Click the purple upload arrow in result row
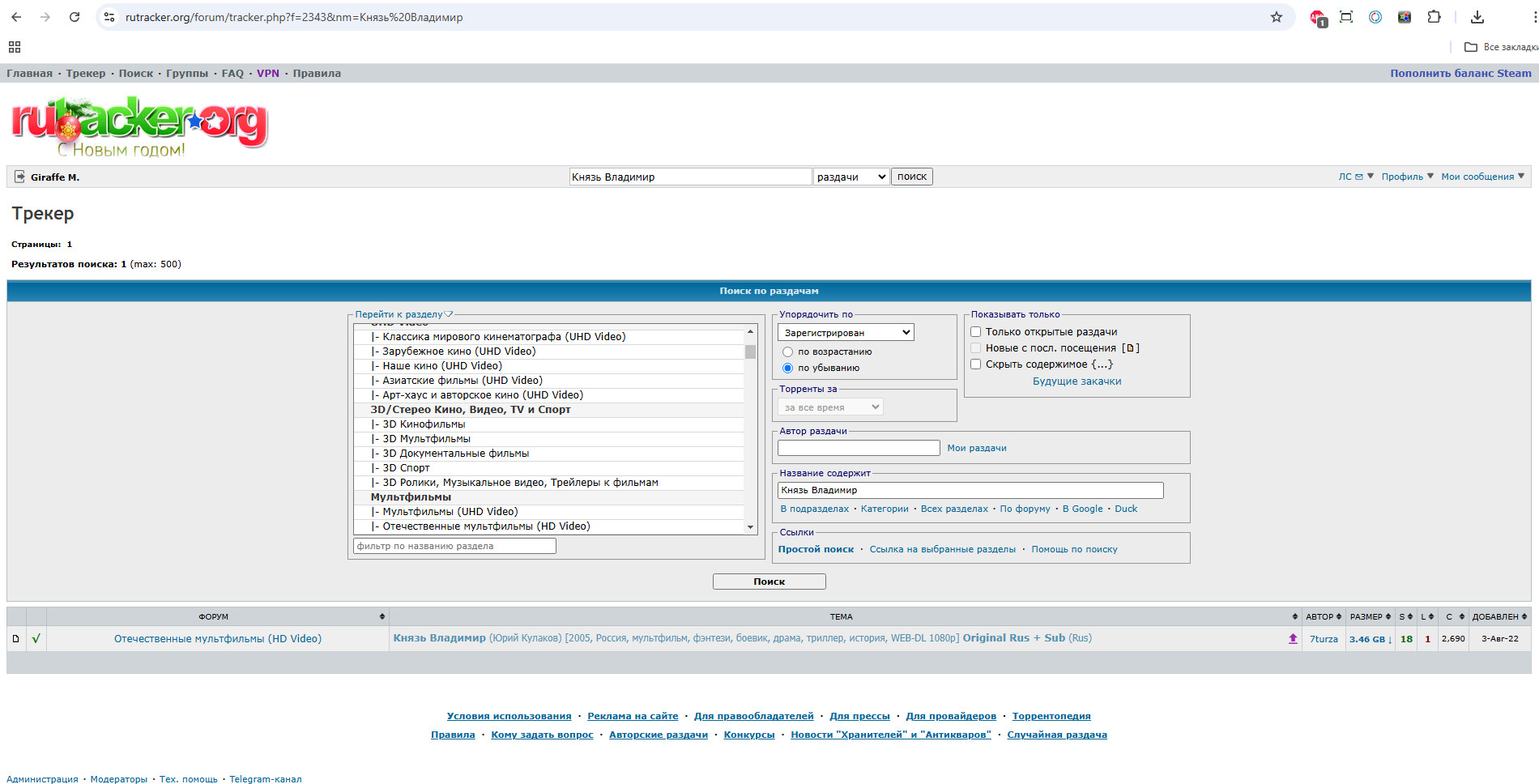 [1293, 639]
